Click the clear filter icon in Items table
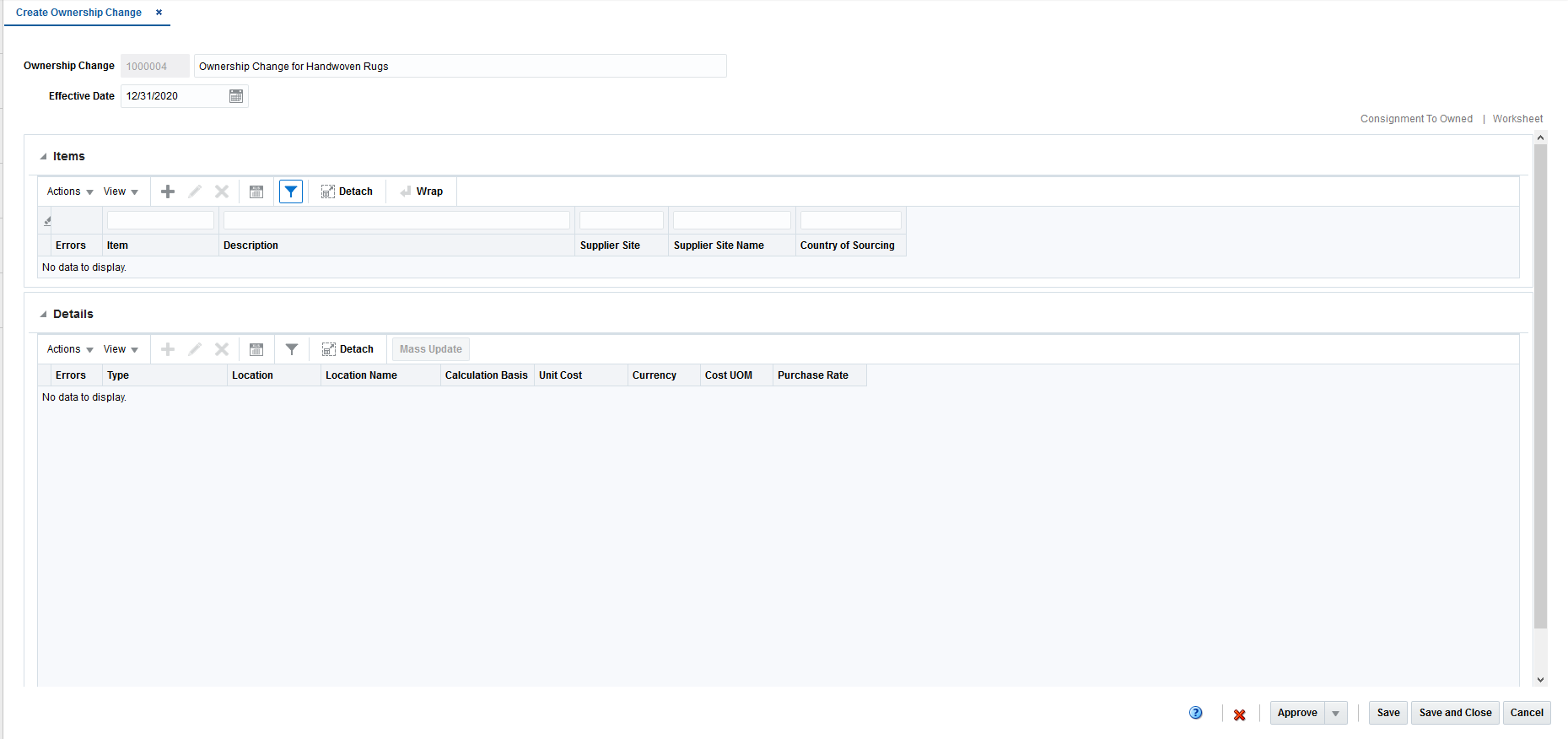This screenshot has width=1568, height=739. pos(47,220)
